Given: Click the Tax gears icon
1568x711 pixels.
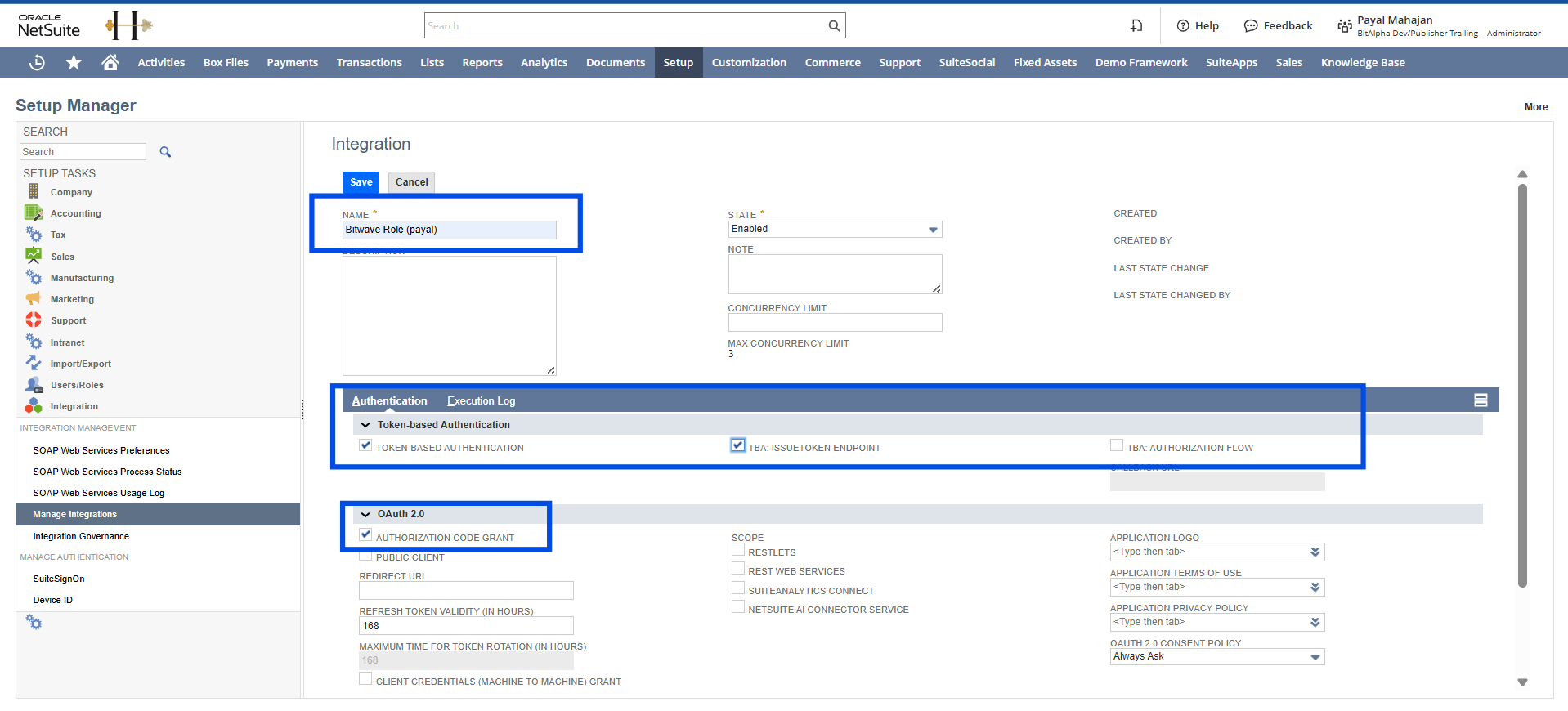Looking at the screenshot, I should (34, 235).
